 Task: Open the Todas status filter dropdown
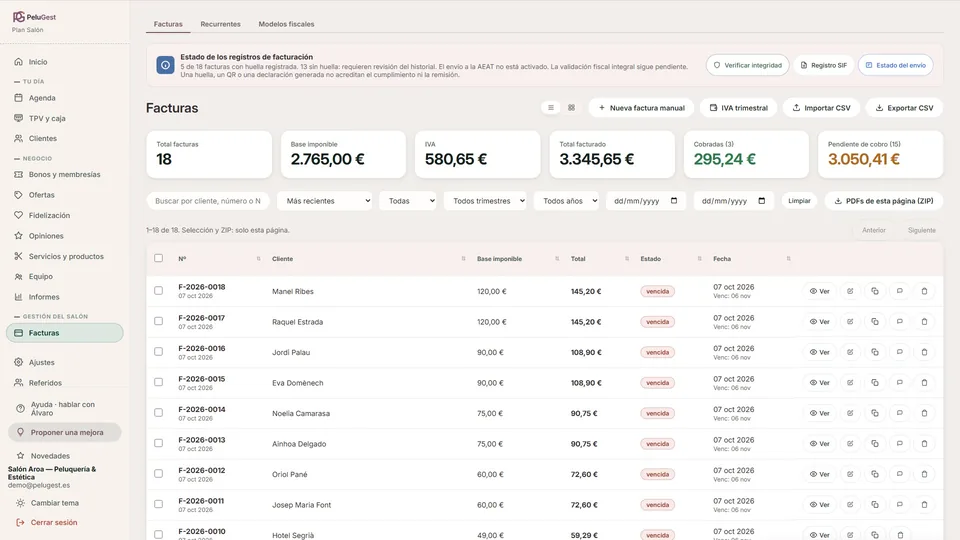[408, 201]
